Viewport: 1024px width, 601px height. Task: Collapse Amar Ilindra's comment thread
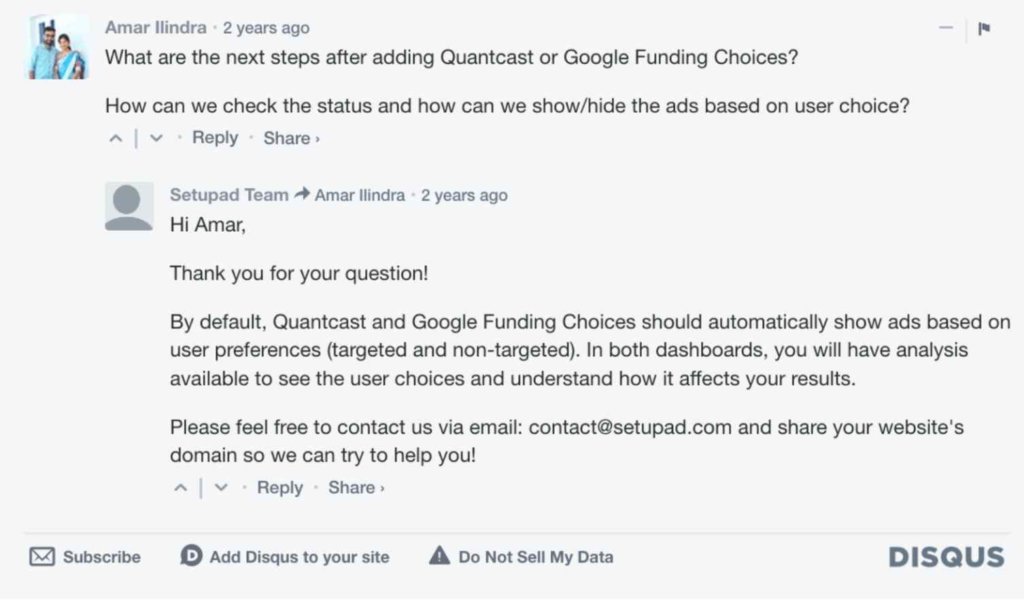(x=945, y=29)
